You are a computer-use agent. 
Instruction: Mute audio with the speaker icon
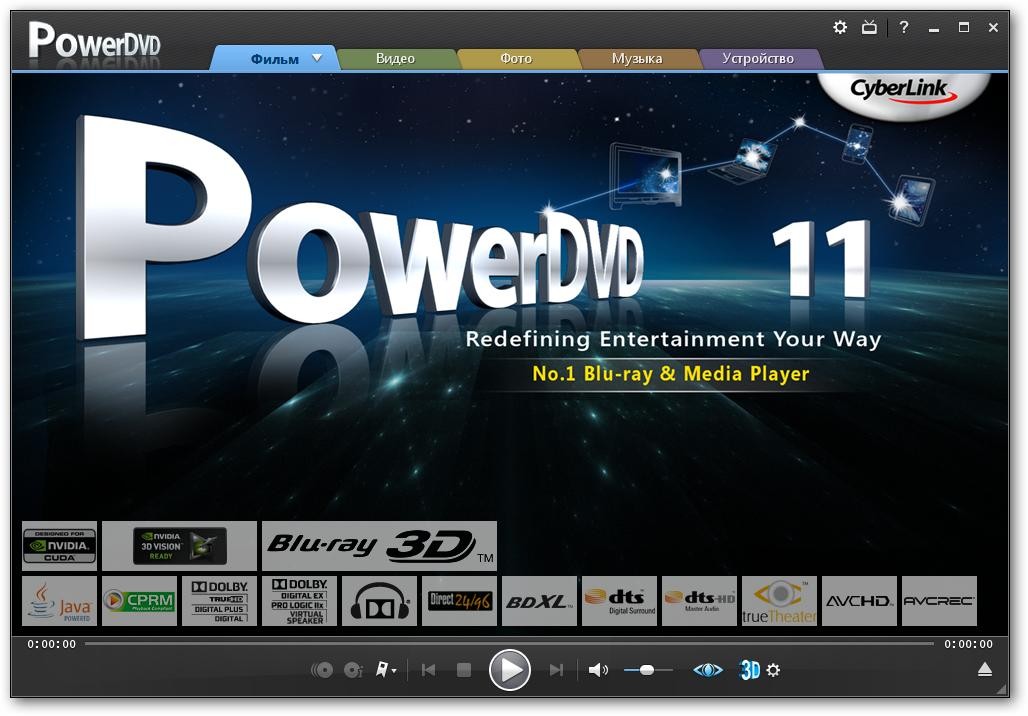tap(598, 670)
